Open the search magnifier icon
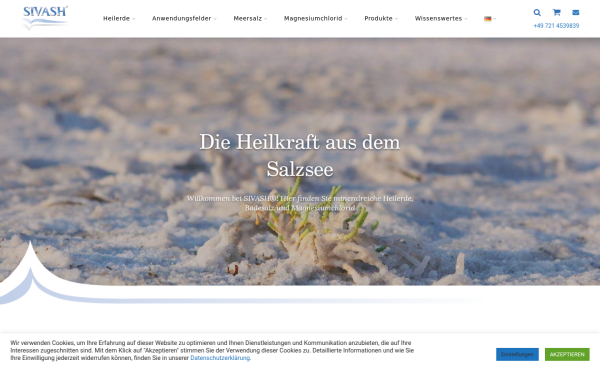The image size is (600, 375). pos(537,13)
